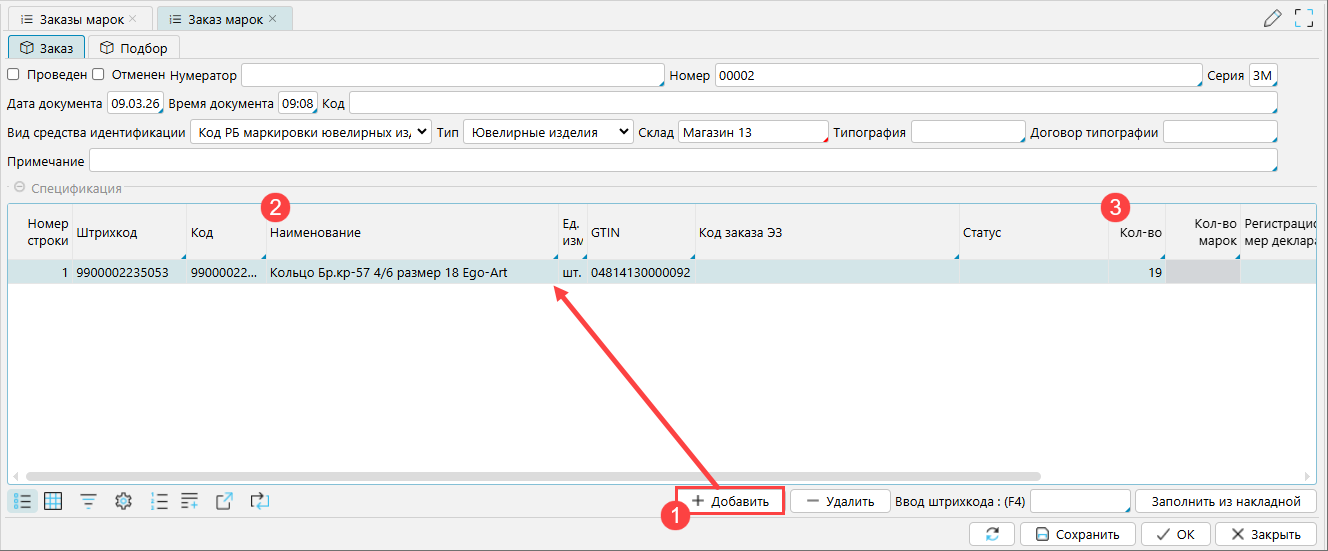This screenshot has width=1328, height=551.
Task: Open Вид средства идентификации dropdown
Action: 310,132
